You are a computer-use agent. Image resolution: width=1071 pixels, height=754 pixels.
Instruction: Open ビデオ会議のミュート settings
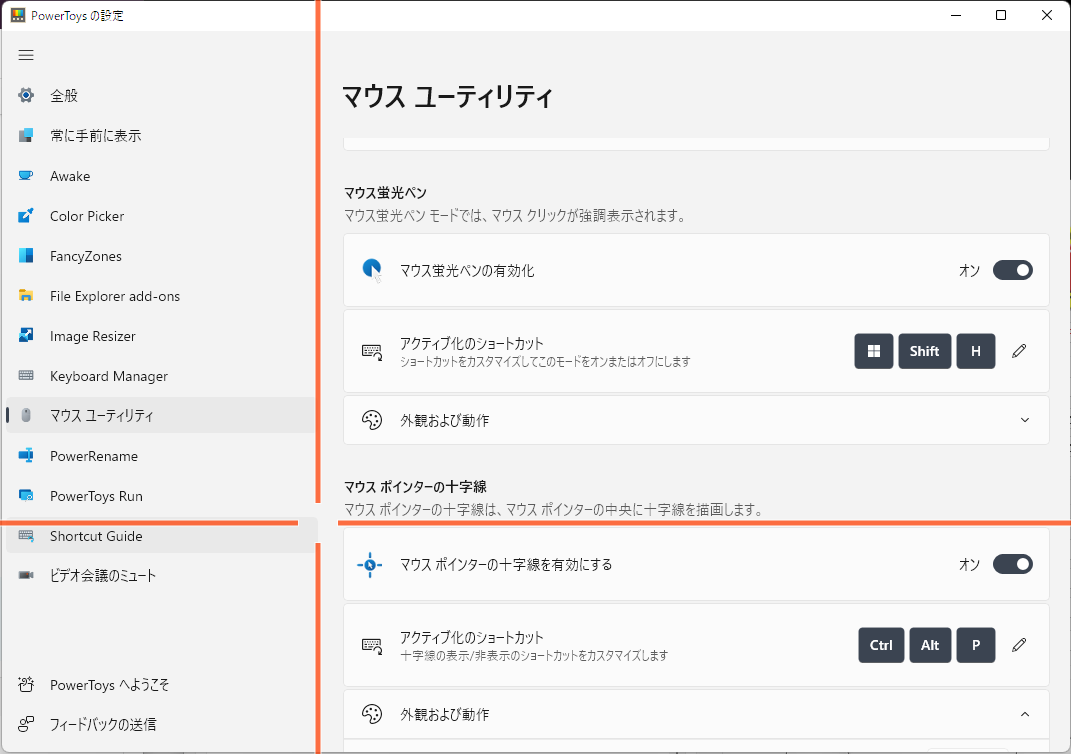pos(161,575)
